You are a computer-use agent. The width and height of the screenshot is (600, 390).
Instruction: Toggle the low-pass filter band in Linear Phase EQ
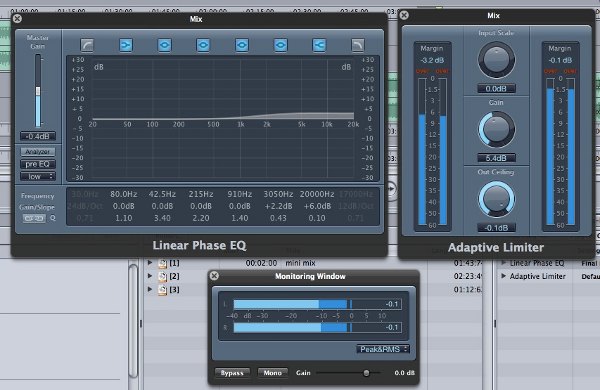coord(358,45)
